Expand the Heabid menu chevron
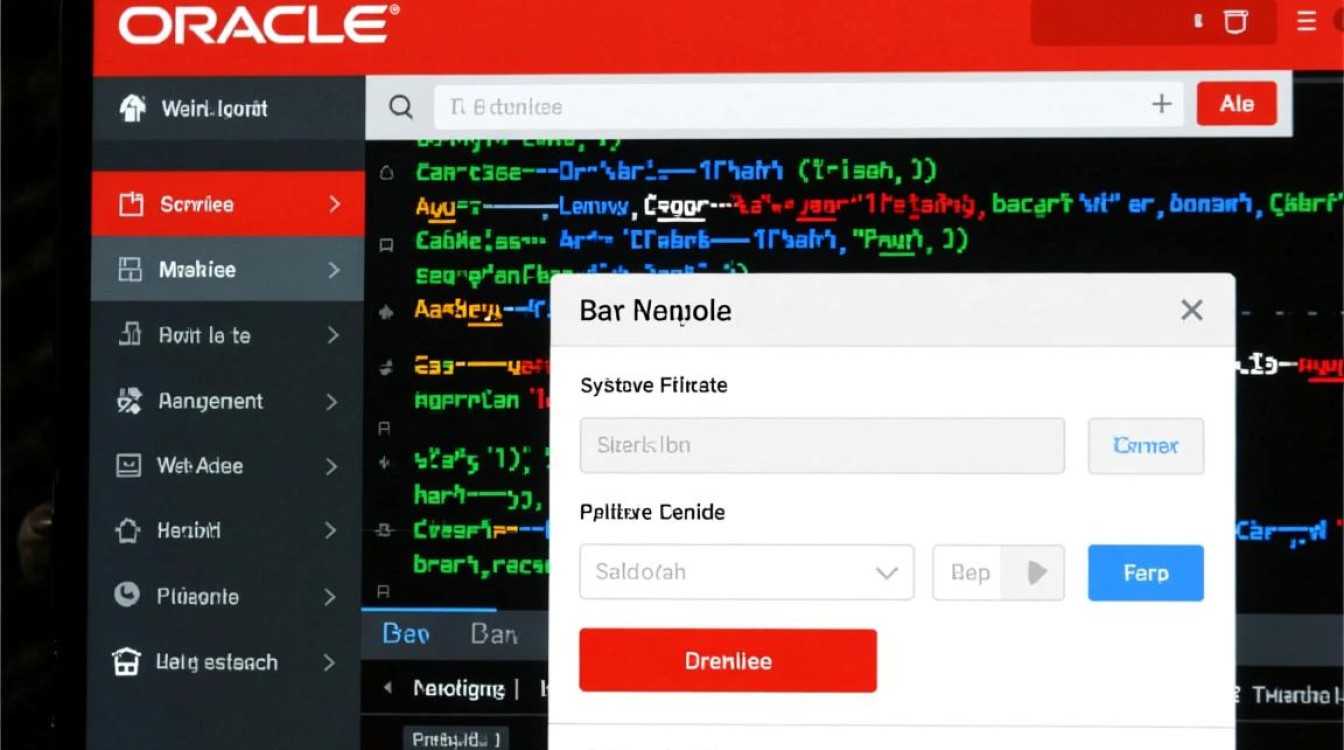The height and width of the screenshot is (750, 1344). (334, 531)
